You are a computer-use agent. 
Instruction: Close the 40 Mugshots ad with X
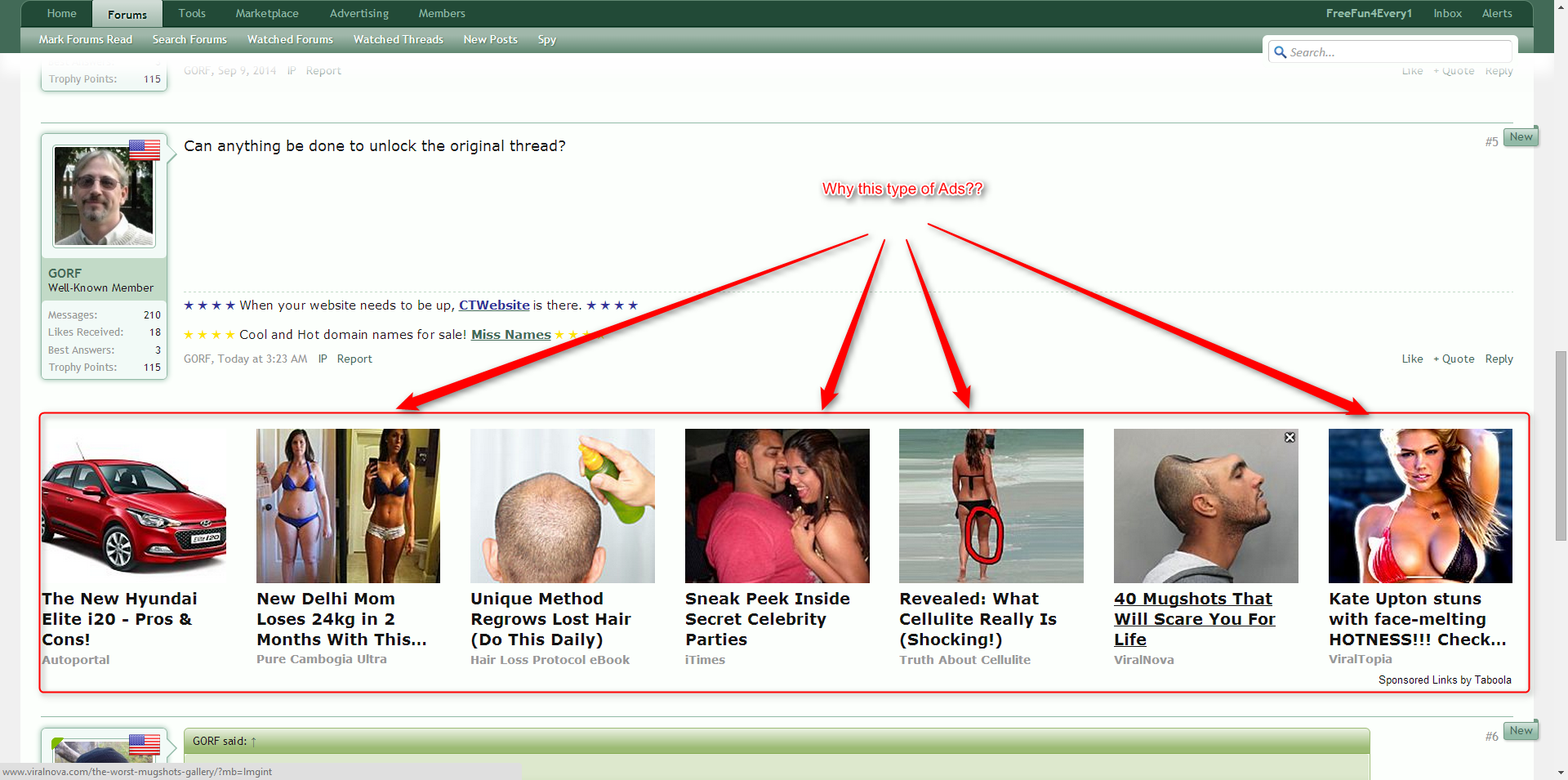point(1290,438)
